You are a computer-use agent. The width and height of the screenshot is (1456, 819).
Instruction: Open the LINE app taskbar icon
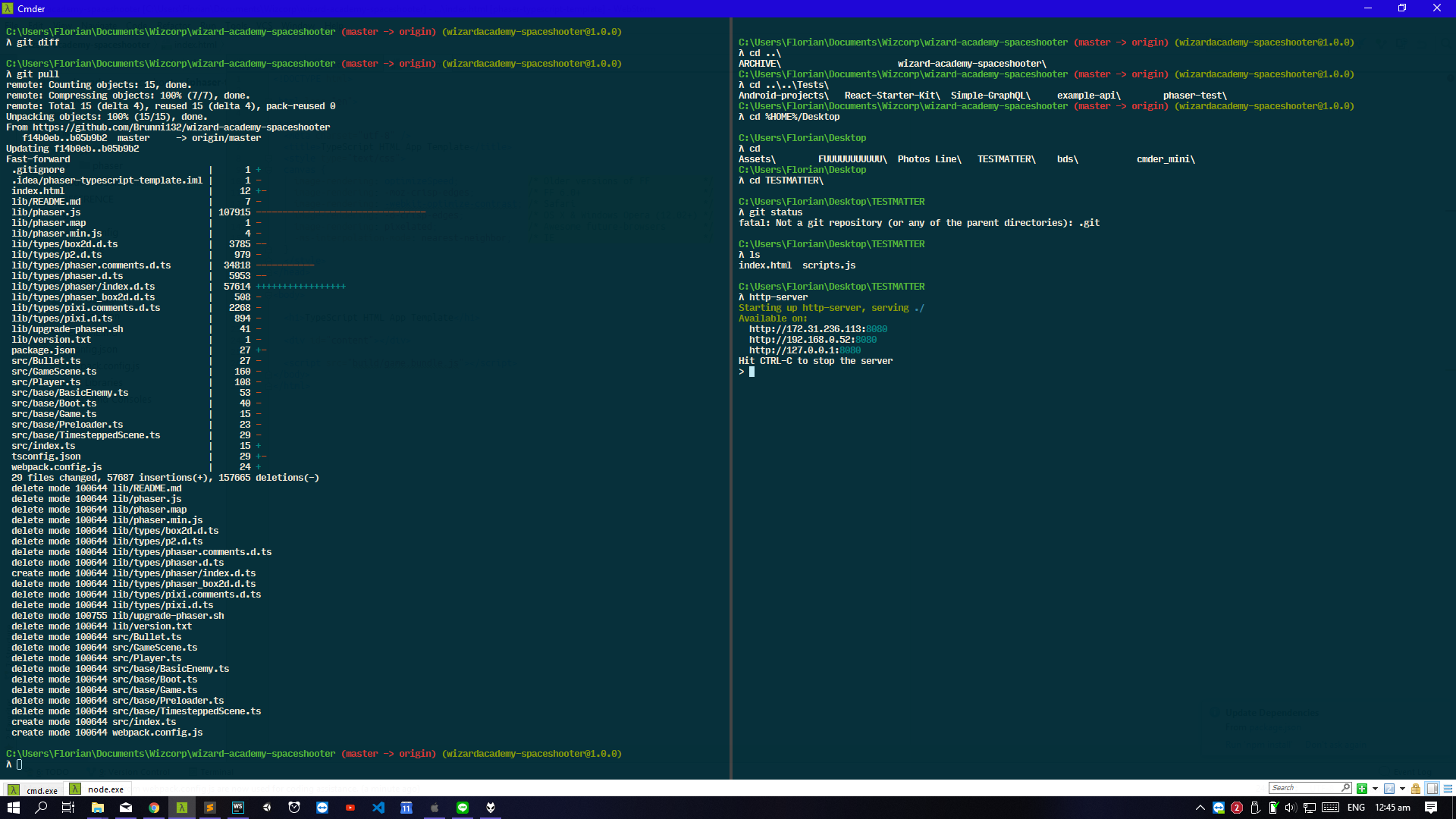coord(463,808)
